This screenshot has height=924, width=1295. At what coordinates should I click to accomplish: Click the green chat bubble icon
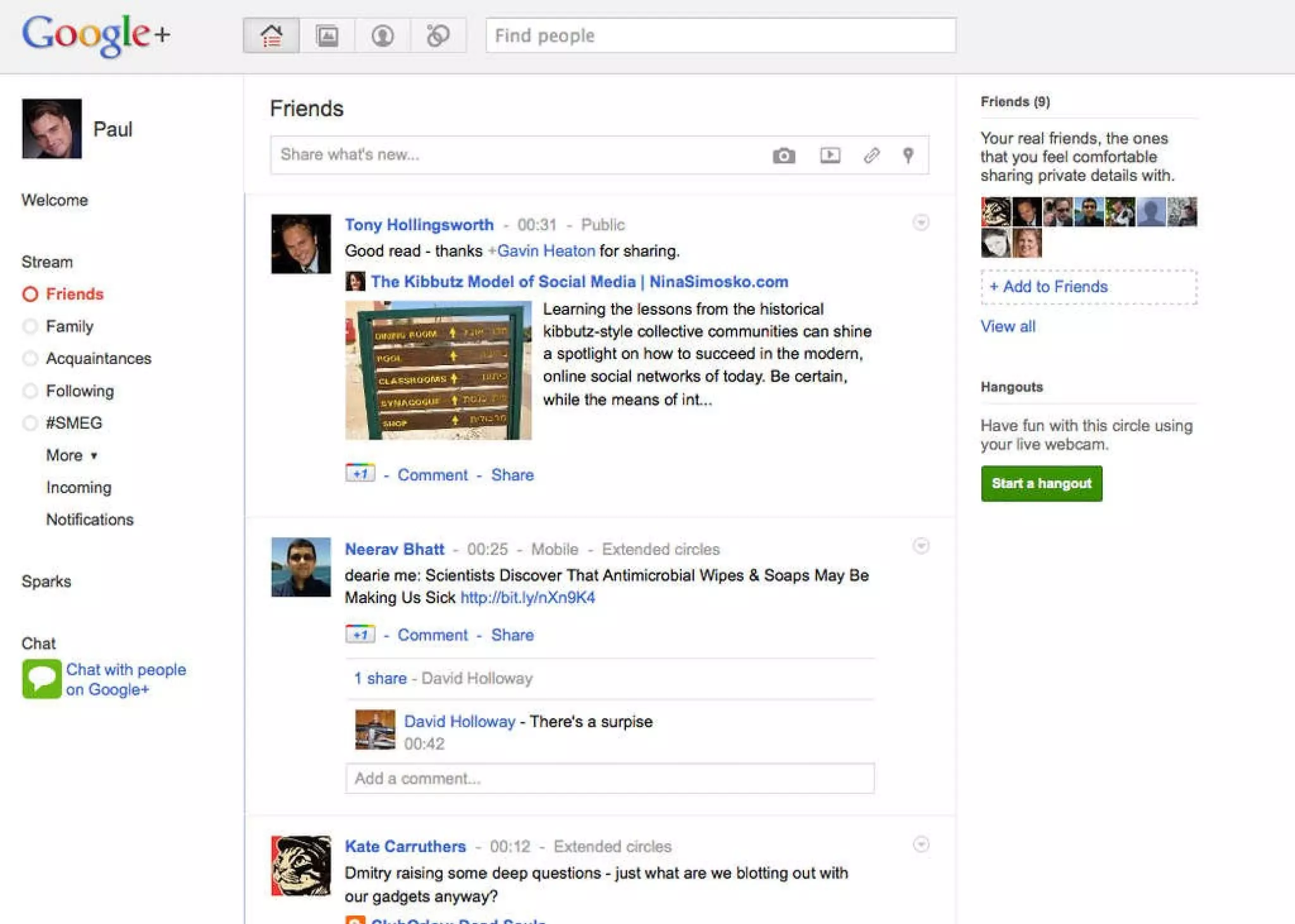(x=42, y=679)
